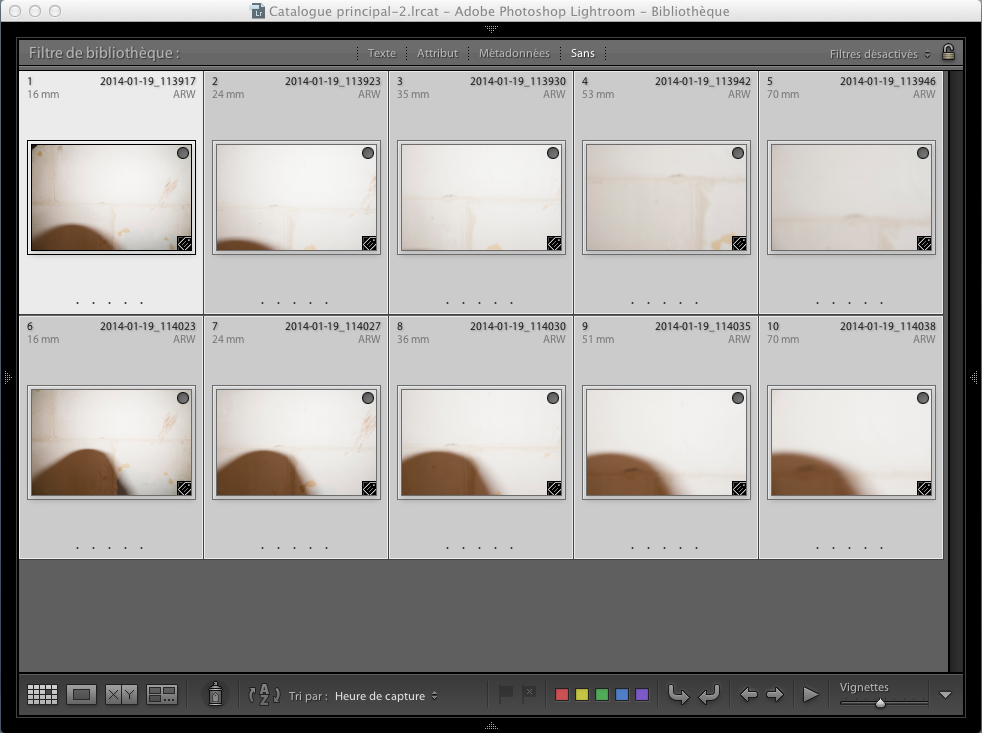Image resolution: width=982 pixels, height=733 pixels.
Task: Select the Painter spray can tool
Action: (215, 694)
